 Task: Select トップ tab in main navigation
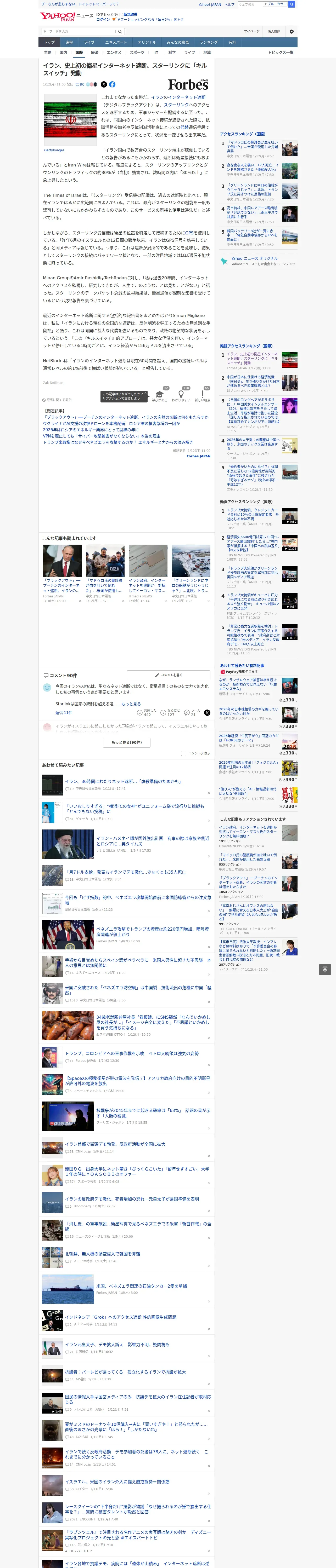point(49,43)
